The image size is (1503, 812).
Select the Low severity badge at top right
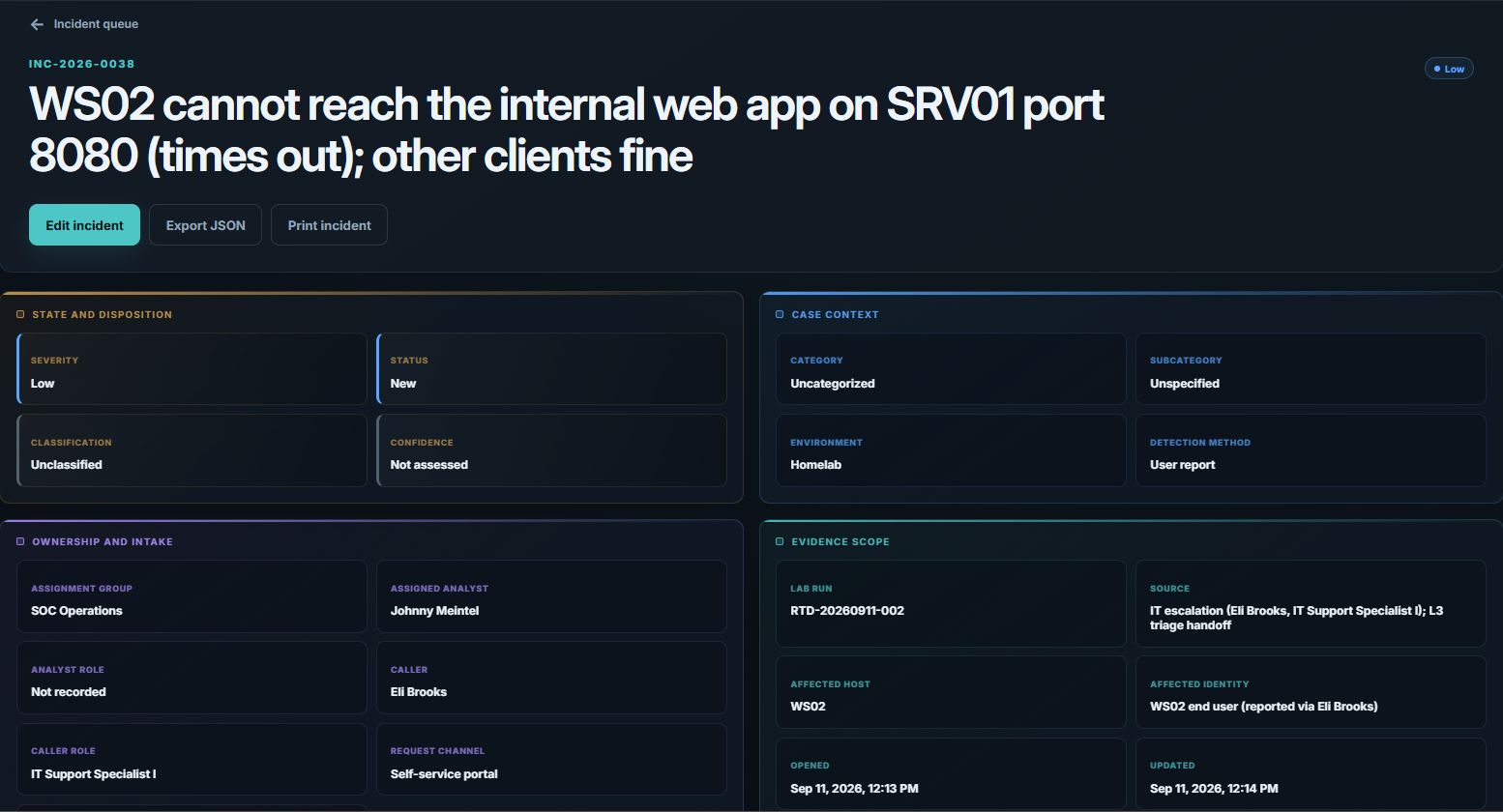[x=1449, y=69]
